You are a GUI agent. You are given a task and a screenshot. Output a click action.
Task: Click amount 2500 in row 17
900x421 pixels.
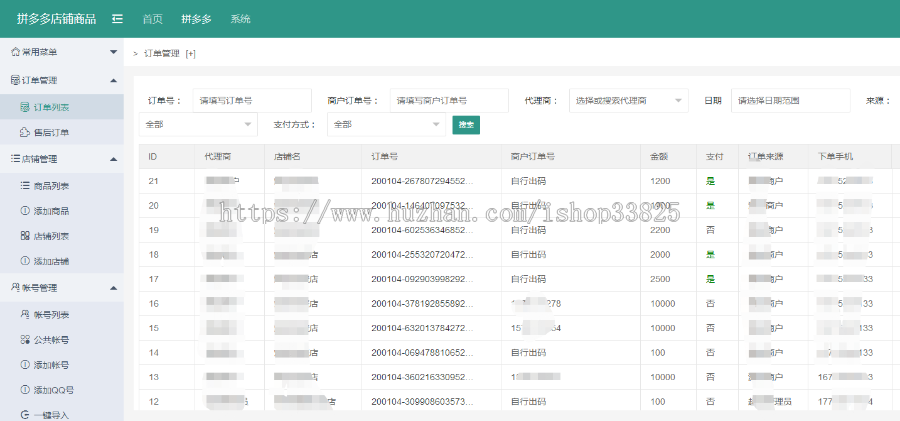pyautogui.click(x=660, y=279)
